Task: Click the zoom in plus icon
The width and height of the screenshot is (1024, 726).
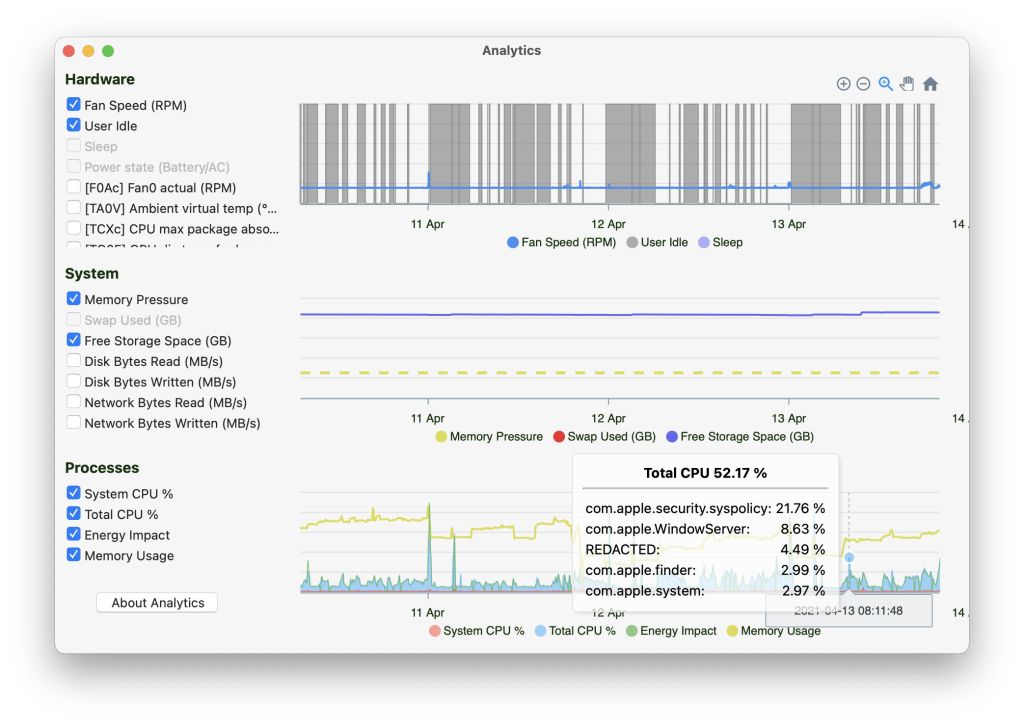Action: coord(843,84)
